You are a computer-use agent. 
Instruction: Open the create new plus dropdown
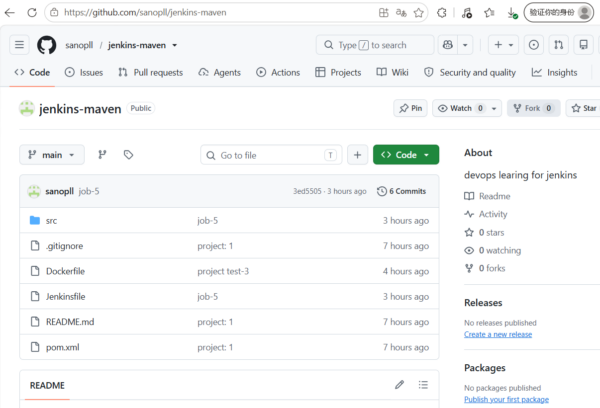503,45
